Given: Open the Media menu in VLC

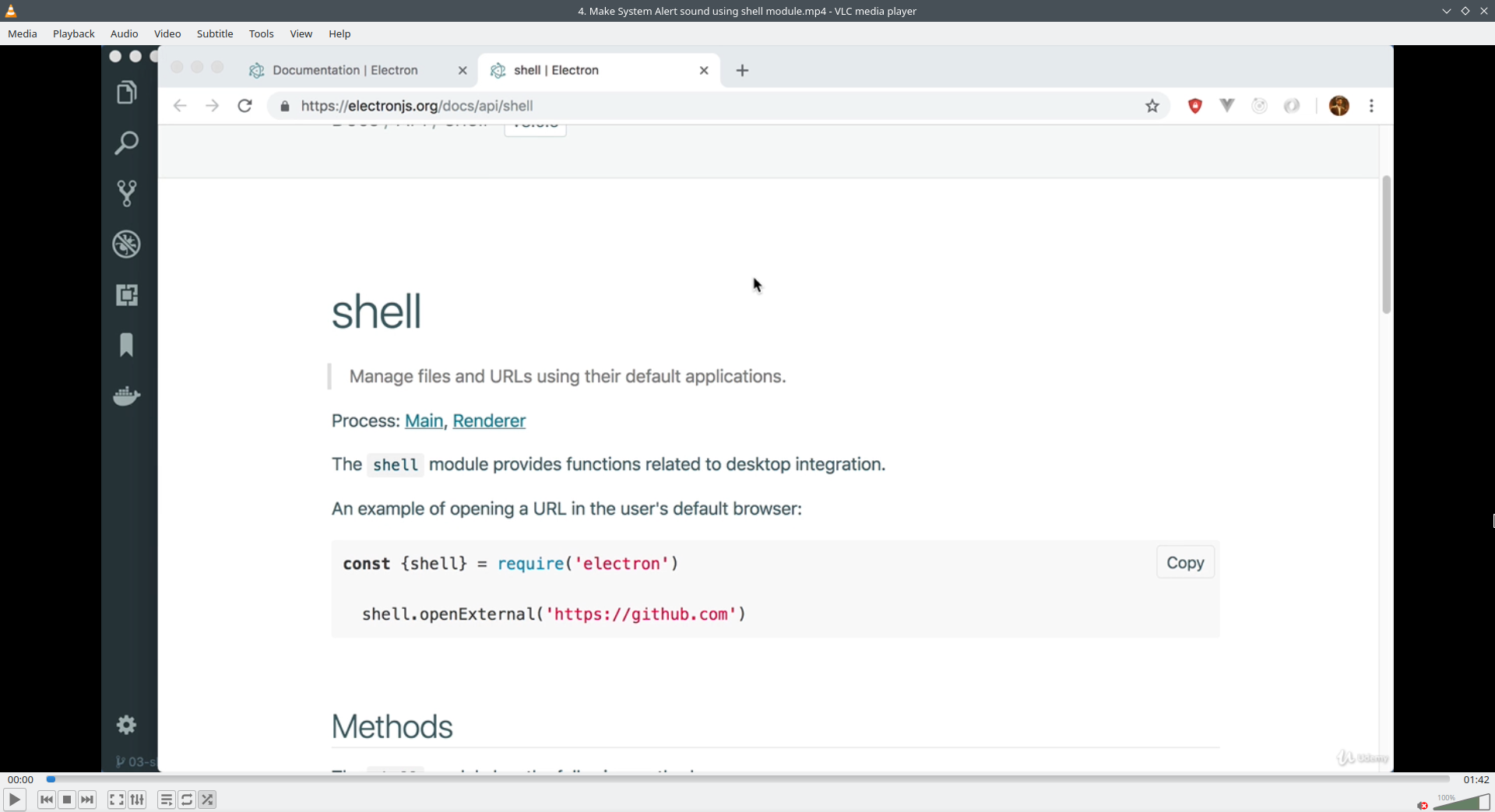Looking at the screenshot, I should (23, 33).
